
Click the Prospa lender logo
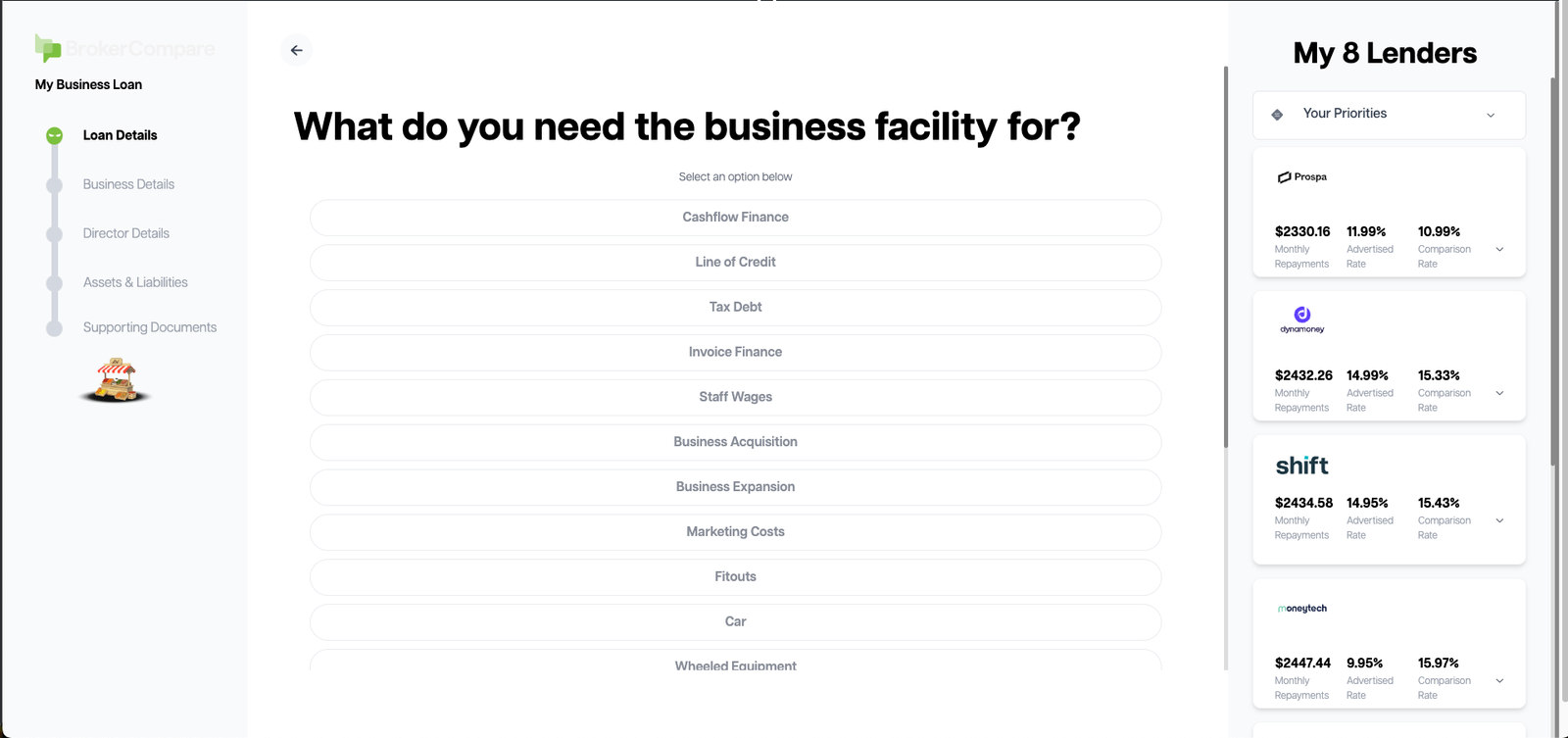click(x=1301, y=177)
